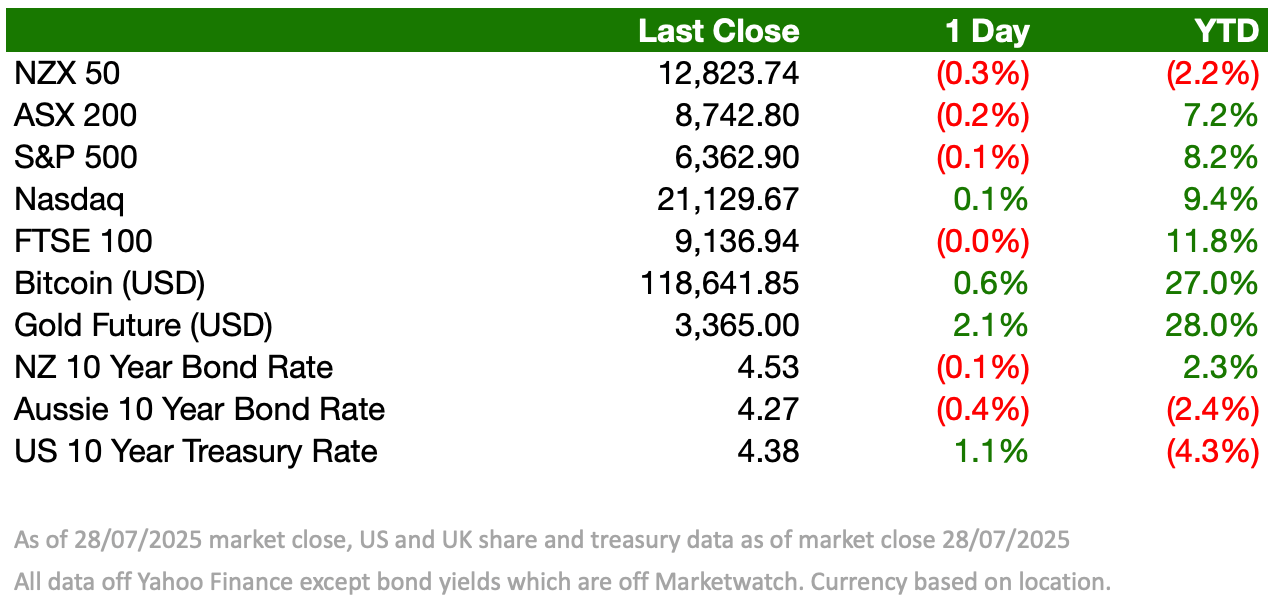Select the ASX 200 row label
Viewport: 1276px width, 608px height.
click(x=76, y=115)
